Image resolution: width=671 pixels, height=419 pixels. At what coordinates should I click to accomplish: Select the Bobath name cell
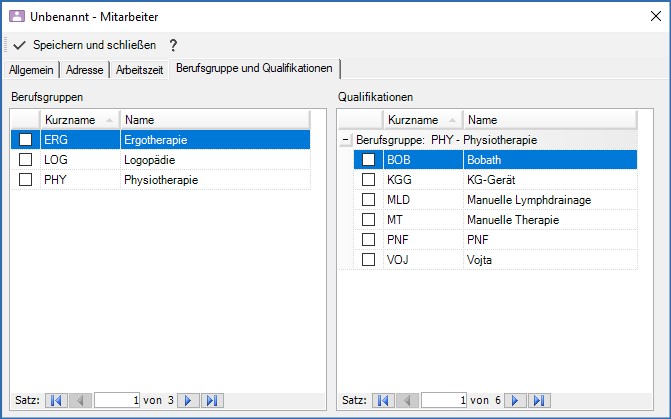pyautogui.click(x=550, y=160)
